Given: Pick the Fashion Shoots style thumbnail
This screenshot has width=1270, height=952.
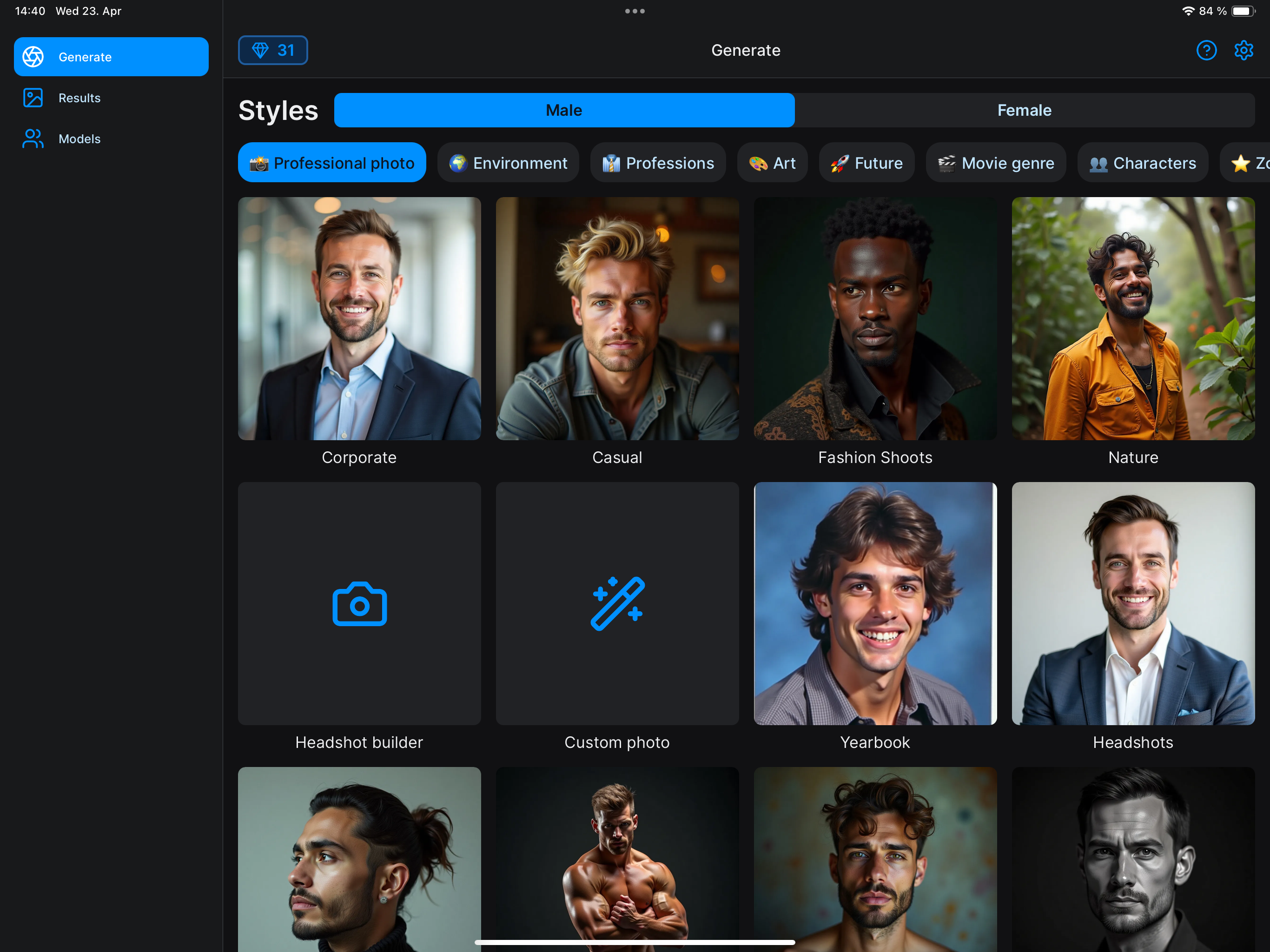Looking at the screenshot, I should (x=875, y=319).
